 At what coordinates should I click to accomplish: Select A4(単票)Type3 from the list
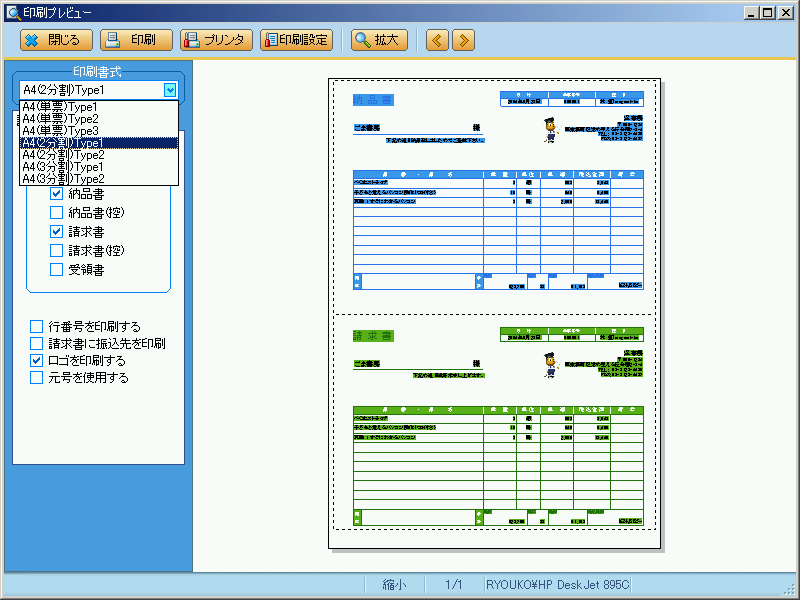99,131
